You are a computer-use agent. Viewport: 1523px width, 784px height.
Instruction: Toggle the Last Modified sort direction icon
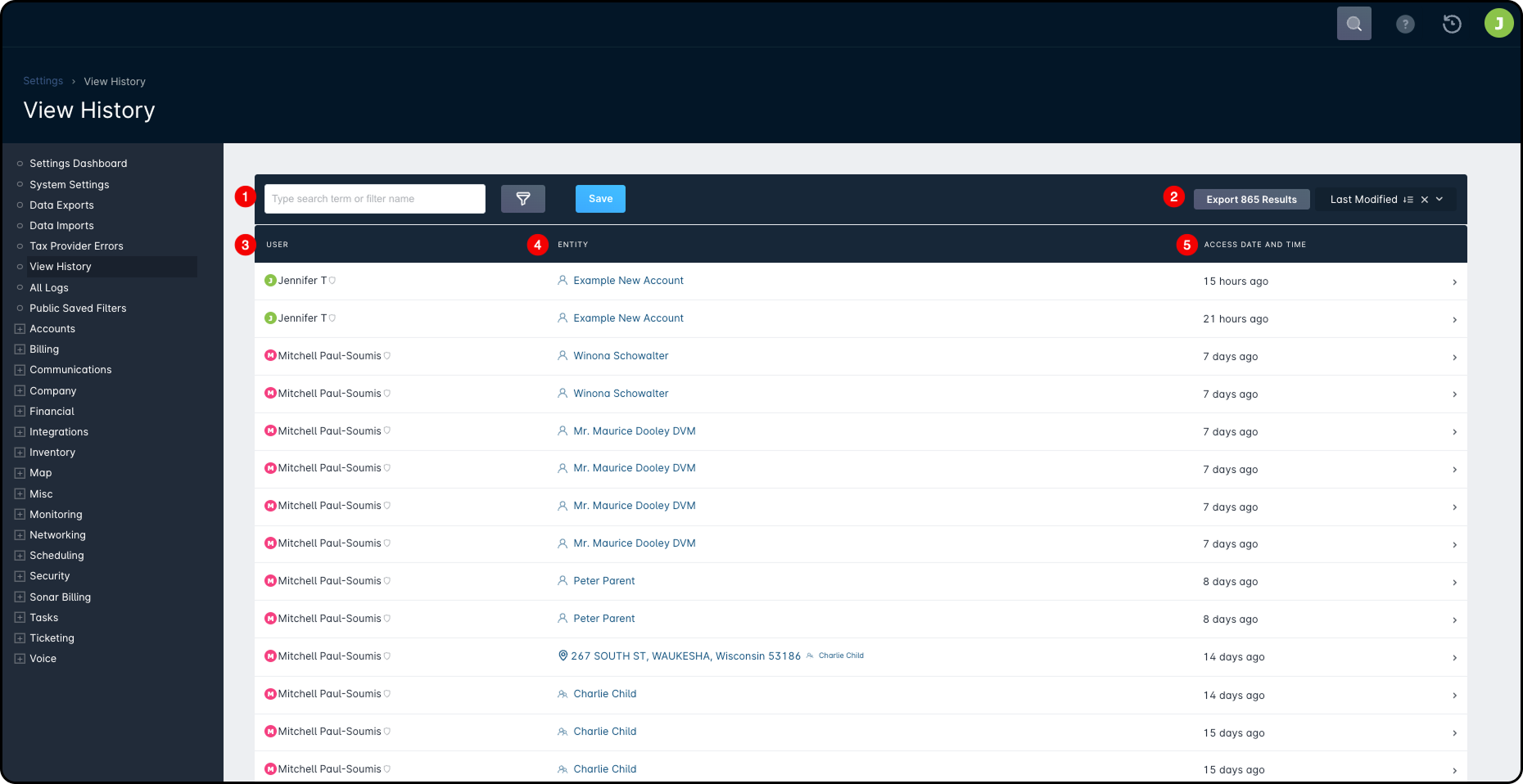[1408, 200]
